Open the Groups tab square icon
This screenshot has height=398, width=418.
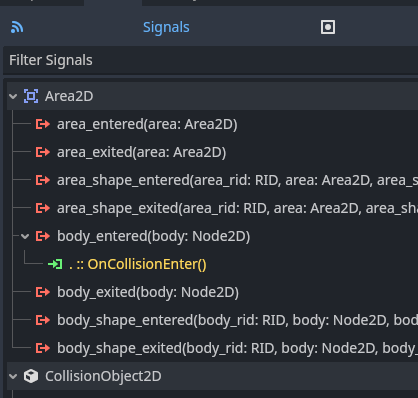(328, 27)
